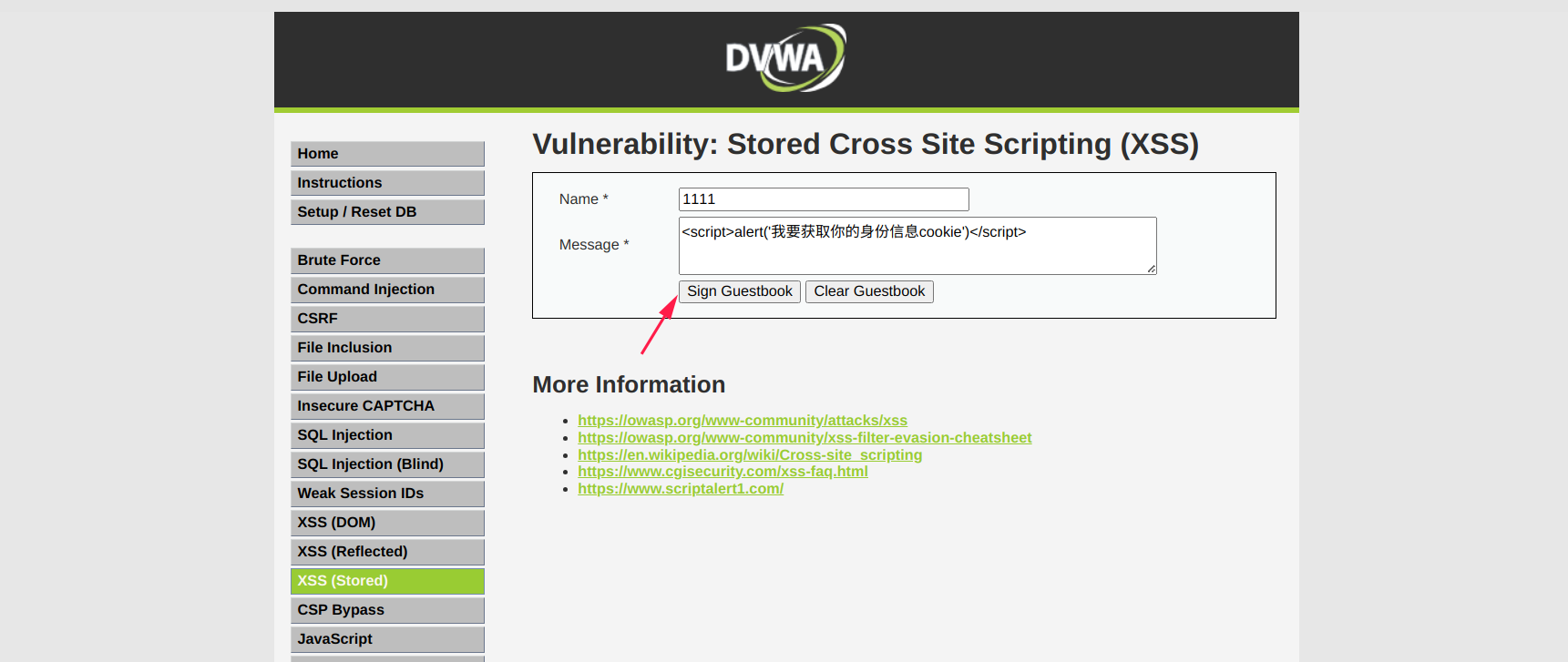The image size is (1568, 662).
Task: Open OWASP xss-filter-evasion-cheatsheet link
Action: (804, 438)
